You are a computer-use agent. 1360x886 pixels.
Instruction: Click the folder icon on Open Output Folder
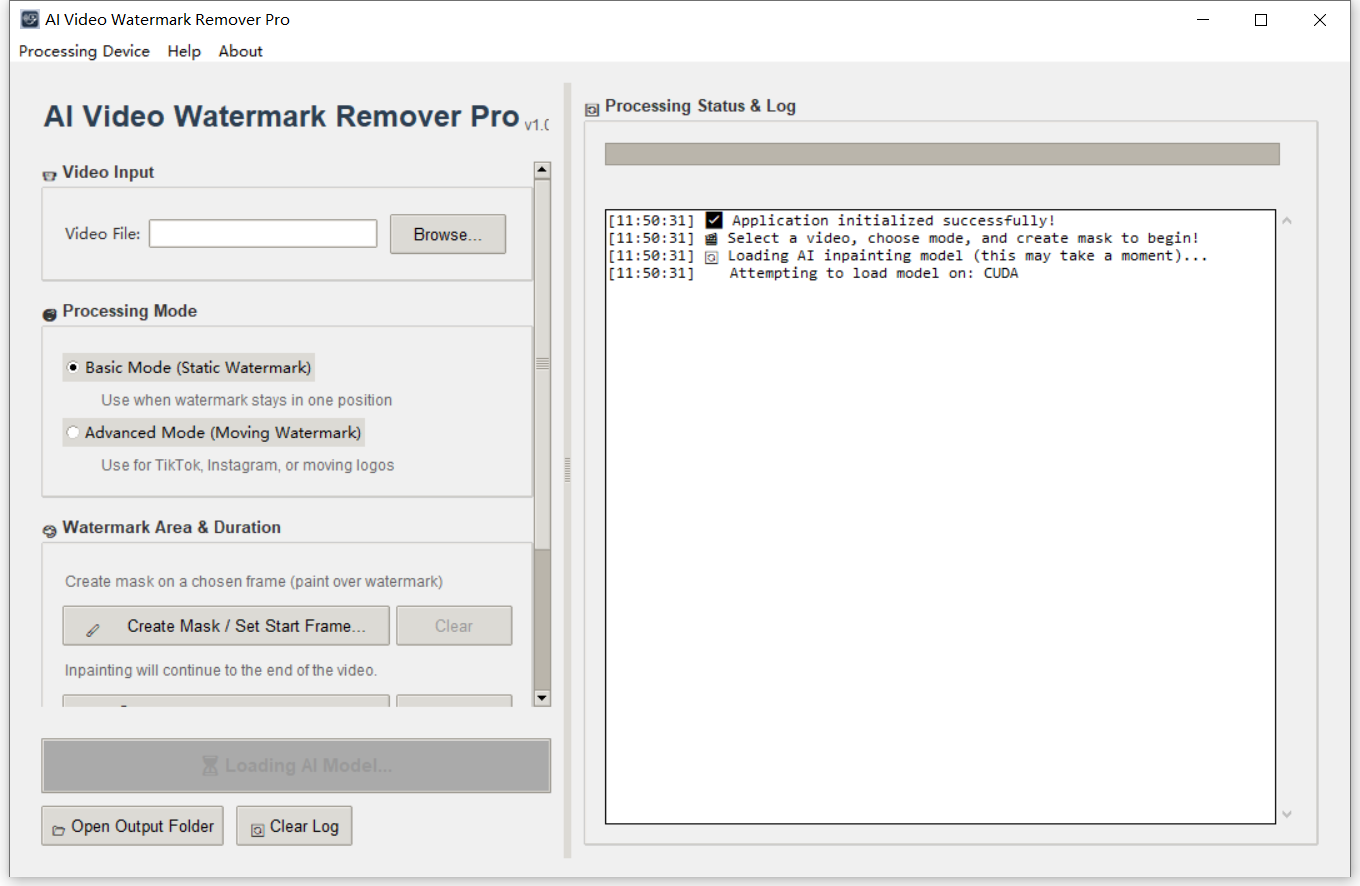coord(59,829)
